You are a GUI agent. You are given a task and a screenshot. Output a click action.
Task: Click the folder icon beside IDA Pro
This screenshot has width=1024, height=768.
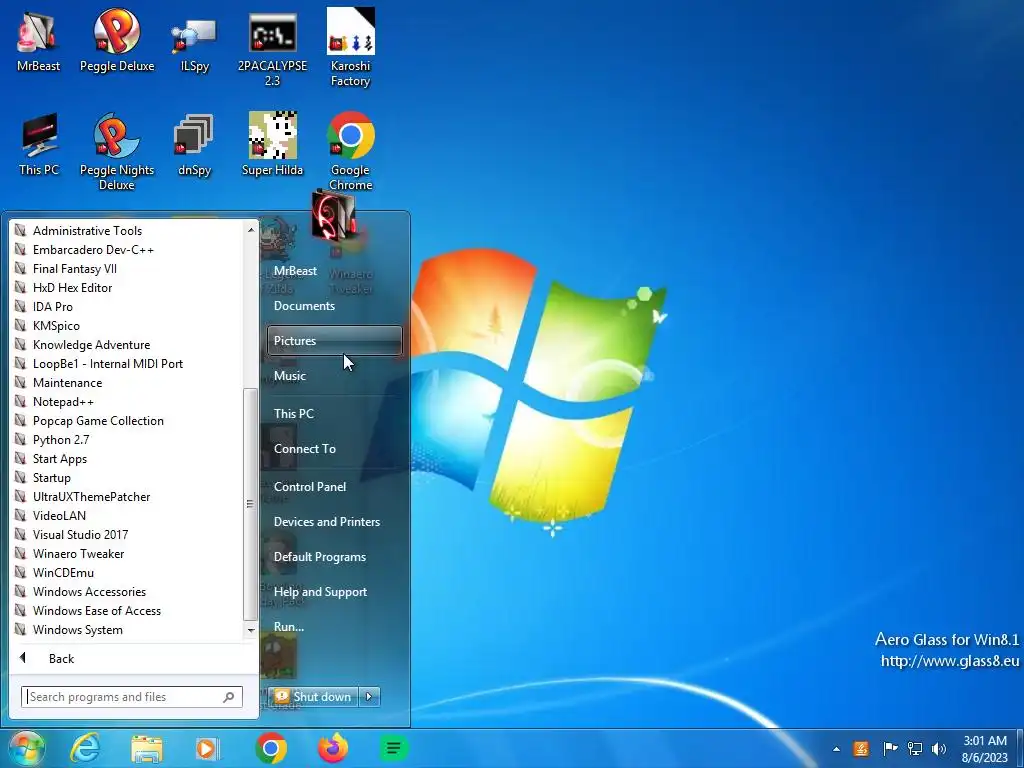point(20,306)
